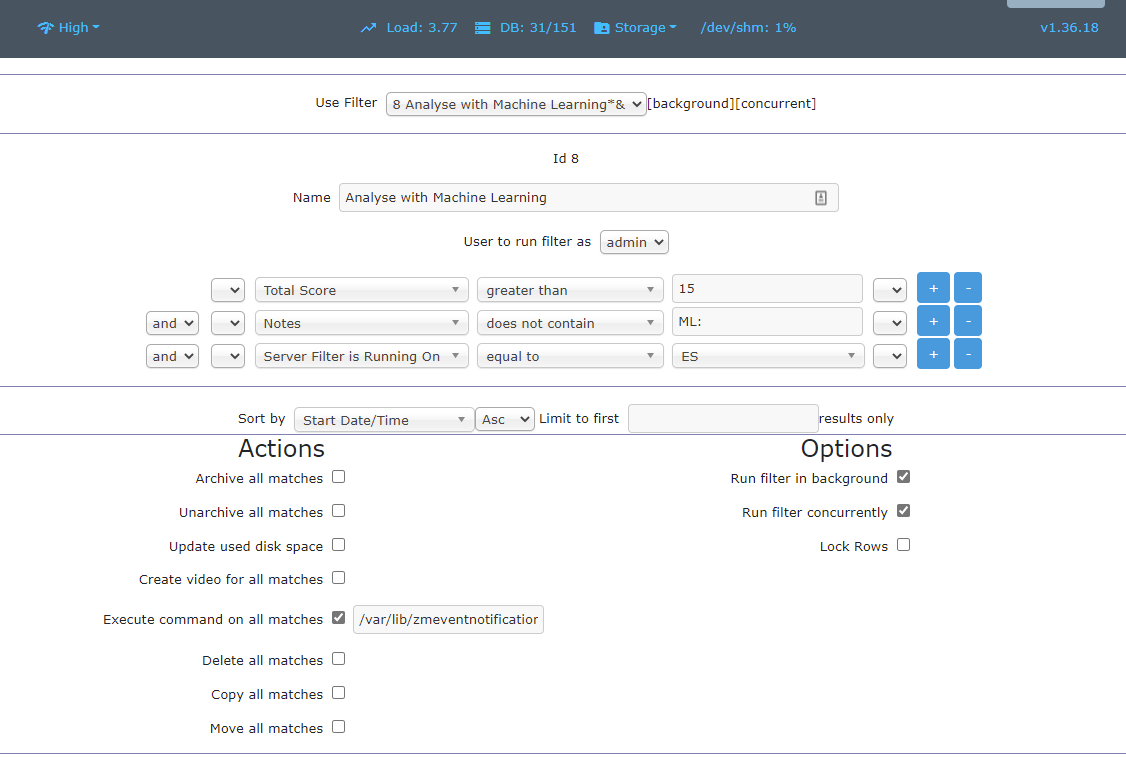The height and width of the screenshot is (757, 1126).
Task: Open closing-bracket dropdown on Notes row
Action: coord(890,323)
